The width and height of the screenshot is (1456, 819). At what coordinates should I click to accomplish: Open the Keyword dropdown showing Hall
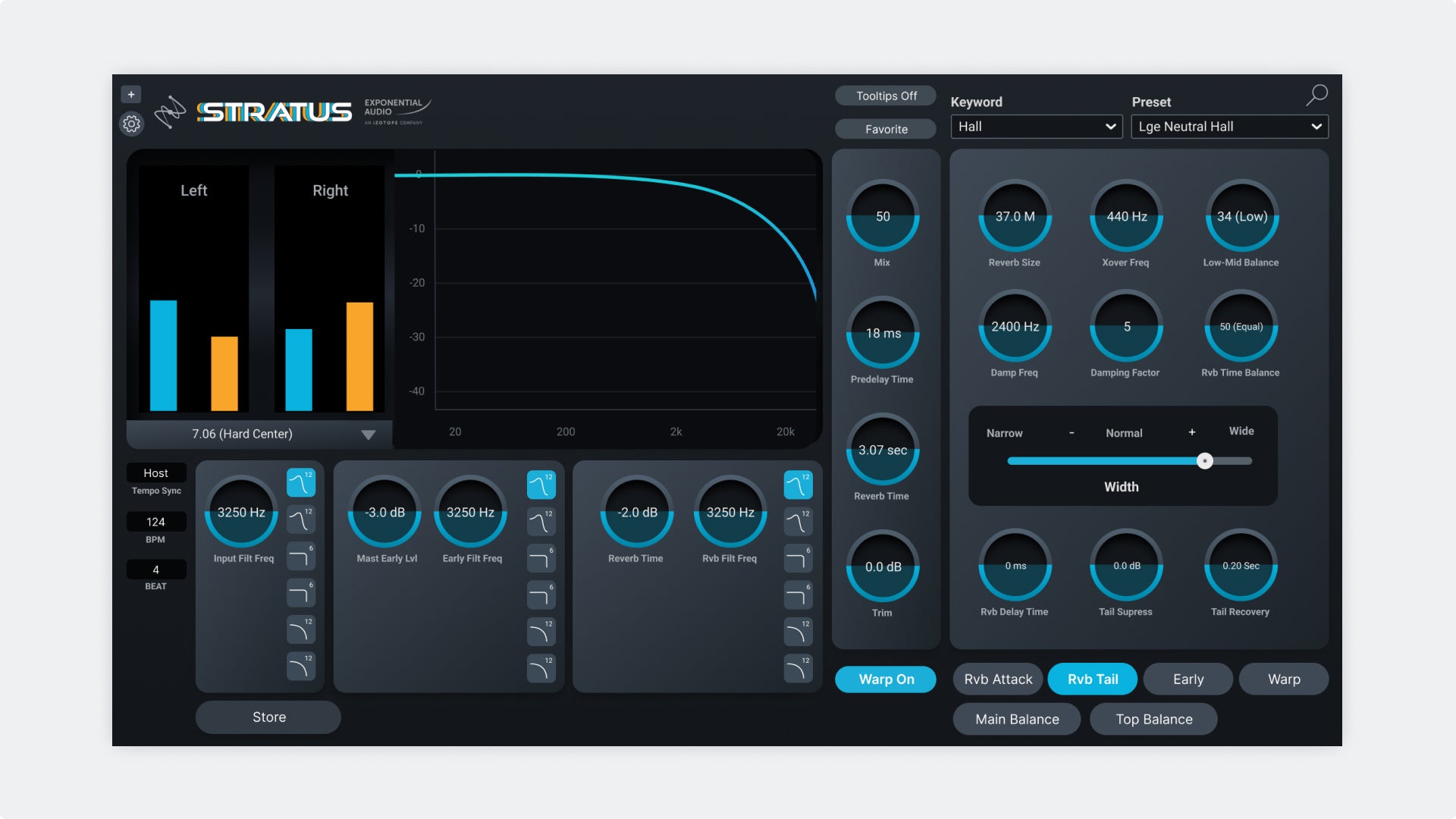tap(1036, 127)
